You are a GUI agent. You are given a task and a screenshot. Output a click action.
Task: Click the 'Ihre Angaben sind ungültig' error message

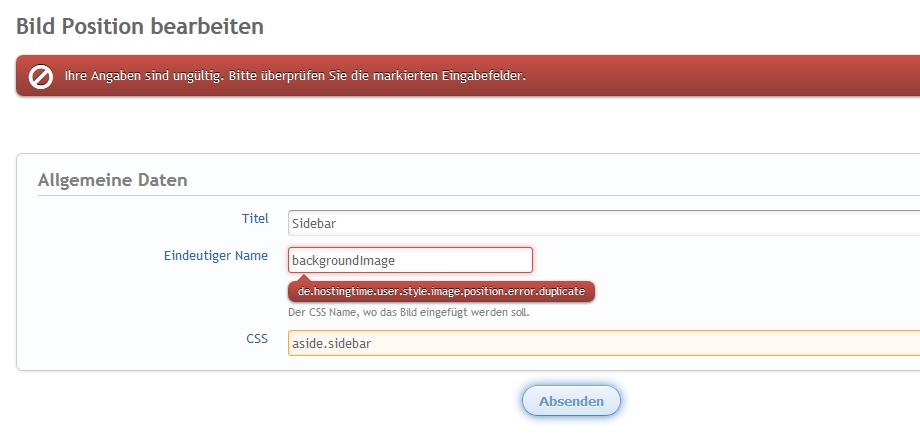pos(295,76)
